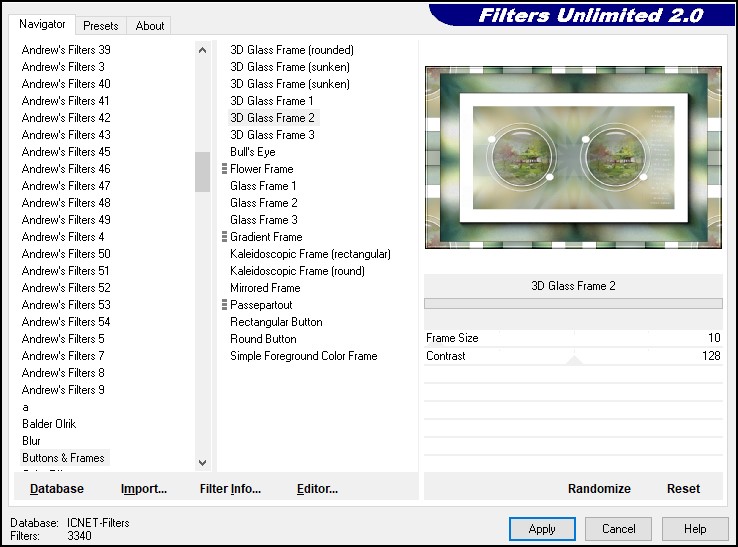Choose Simple Foreground Color Frame filter
This screenshot has width=738, height=547.
pyautogui.click(x=304, y=356)
